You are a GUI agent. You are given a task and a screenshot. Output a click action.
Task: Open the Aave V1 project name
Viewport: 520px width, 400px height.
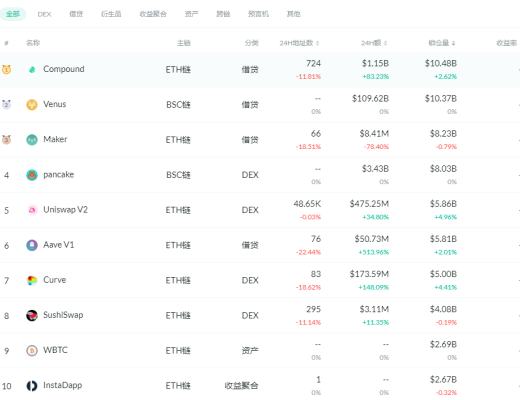(x=59, y=245)
